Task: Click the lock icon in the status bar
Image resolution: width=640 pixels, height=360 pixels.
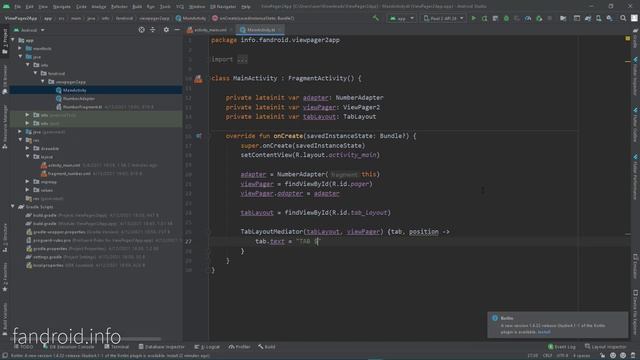Action: point(602,356)
